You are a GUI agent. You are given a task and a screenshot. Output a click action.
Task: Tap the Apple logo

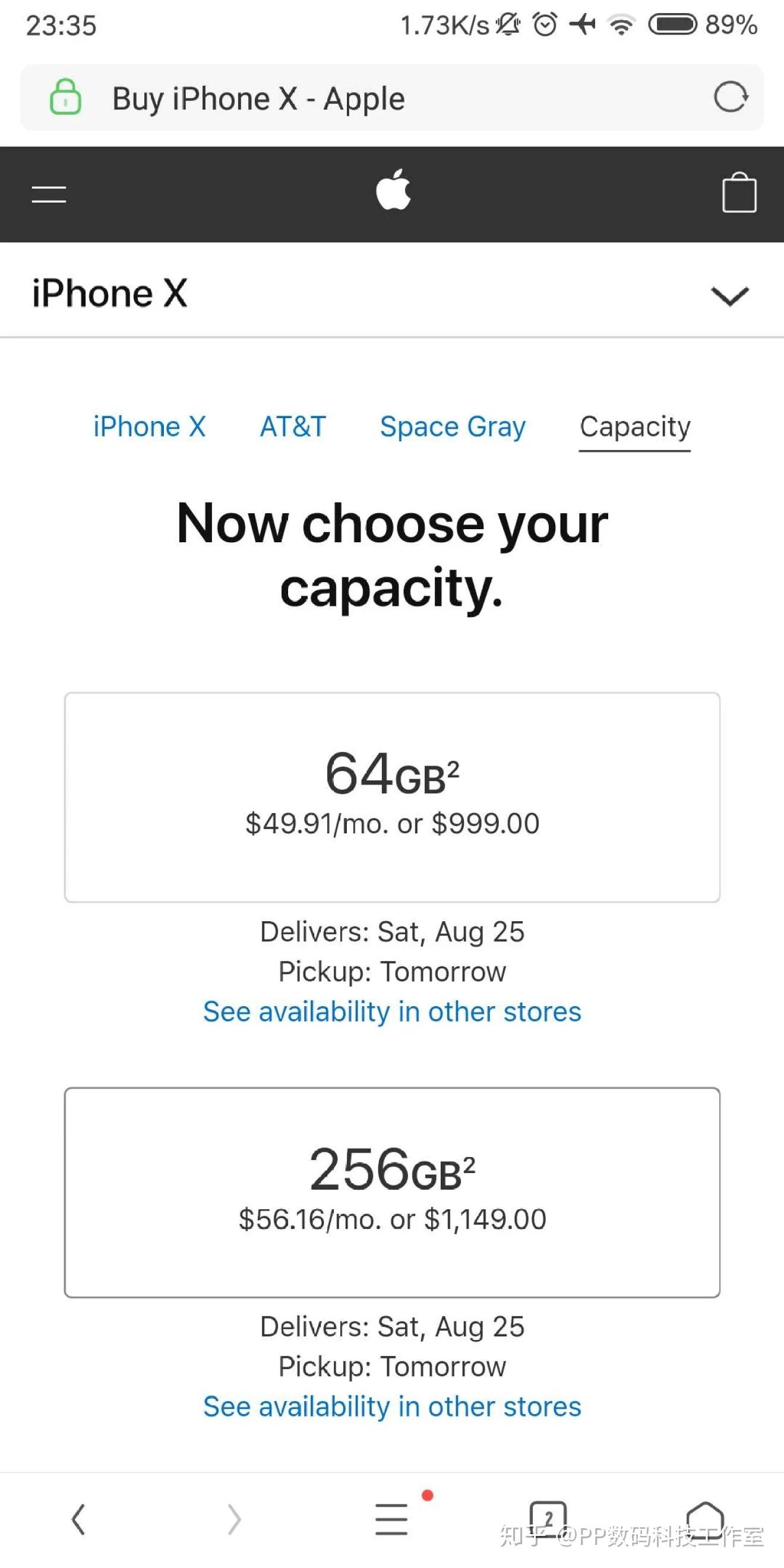[393, 191]
